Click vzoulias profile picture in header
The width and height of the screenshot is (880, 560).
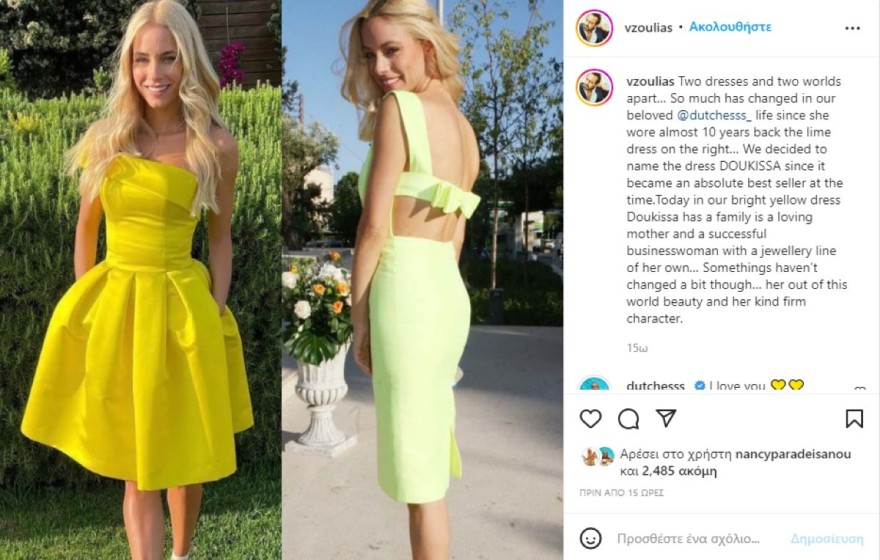tap(594, 27)
